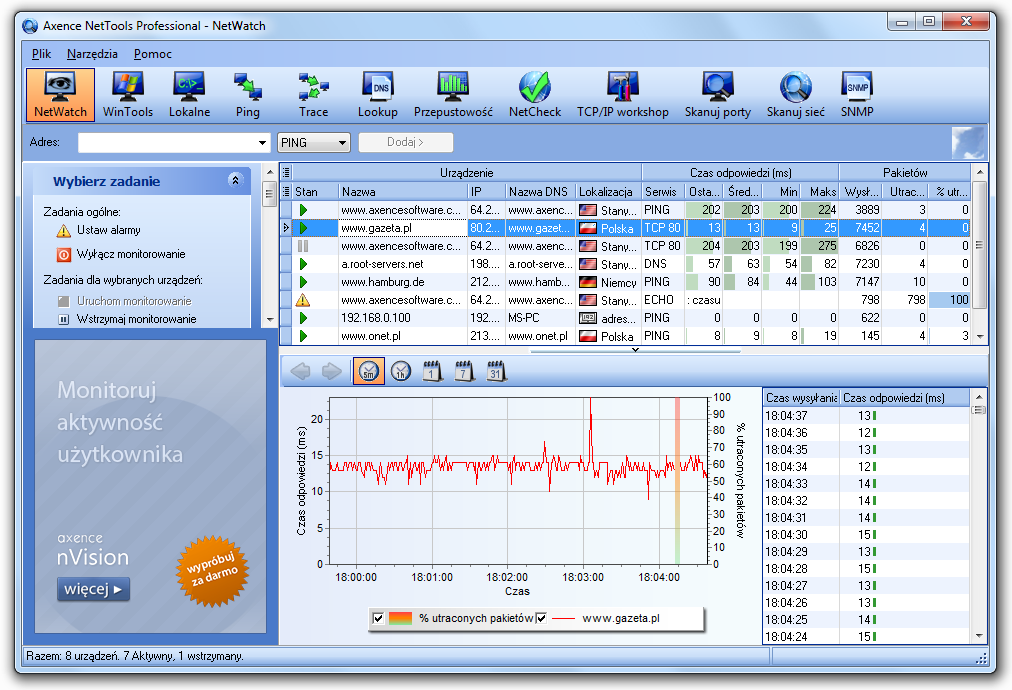Sort the table by the Serwis column
Screen dimensions: 1012x690
663,192
